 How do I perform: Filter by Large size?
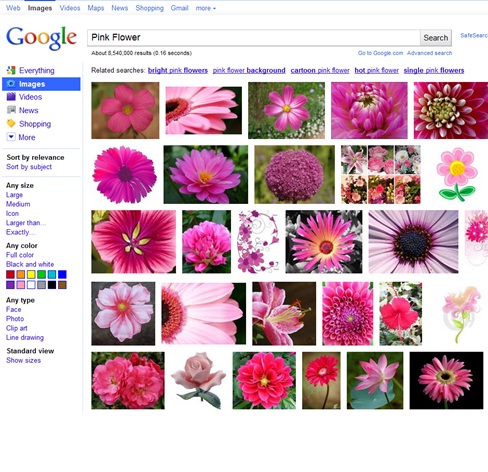(x=14, y=195)
